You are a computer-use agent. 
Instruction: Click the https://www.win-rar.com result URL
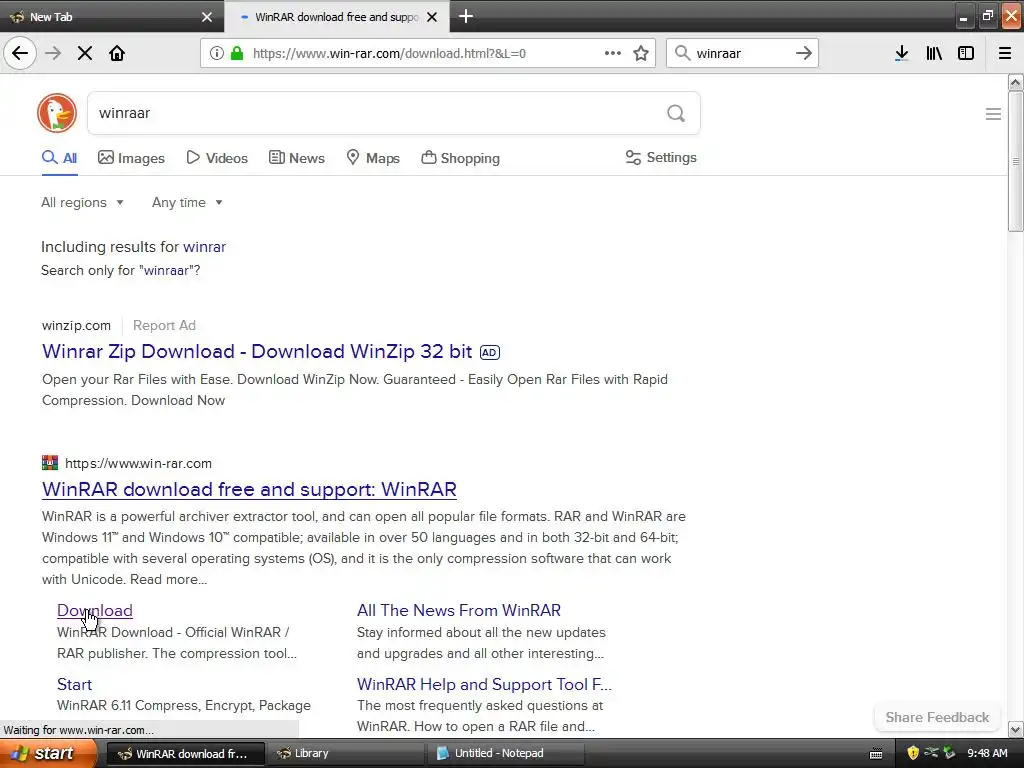[x=138, y=464]
